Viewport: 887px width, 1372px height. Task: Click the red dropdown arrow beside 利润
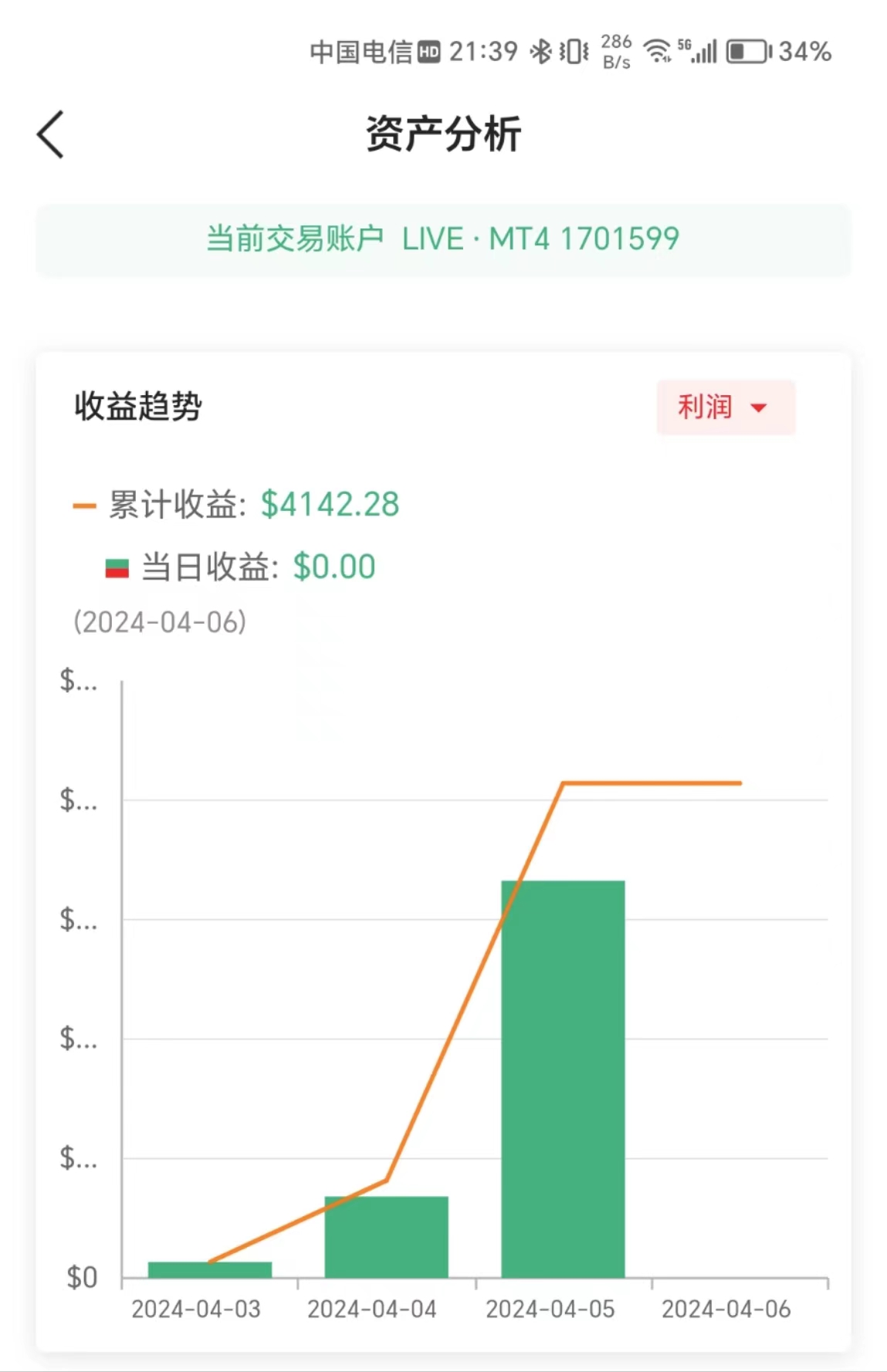click(759, 407)
